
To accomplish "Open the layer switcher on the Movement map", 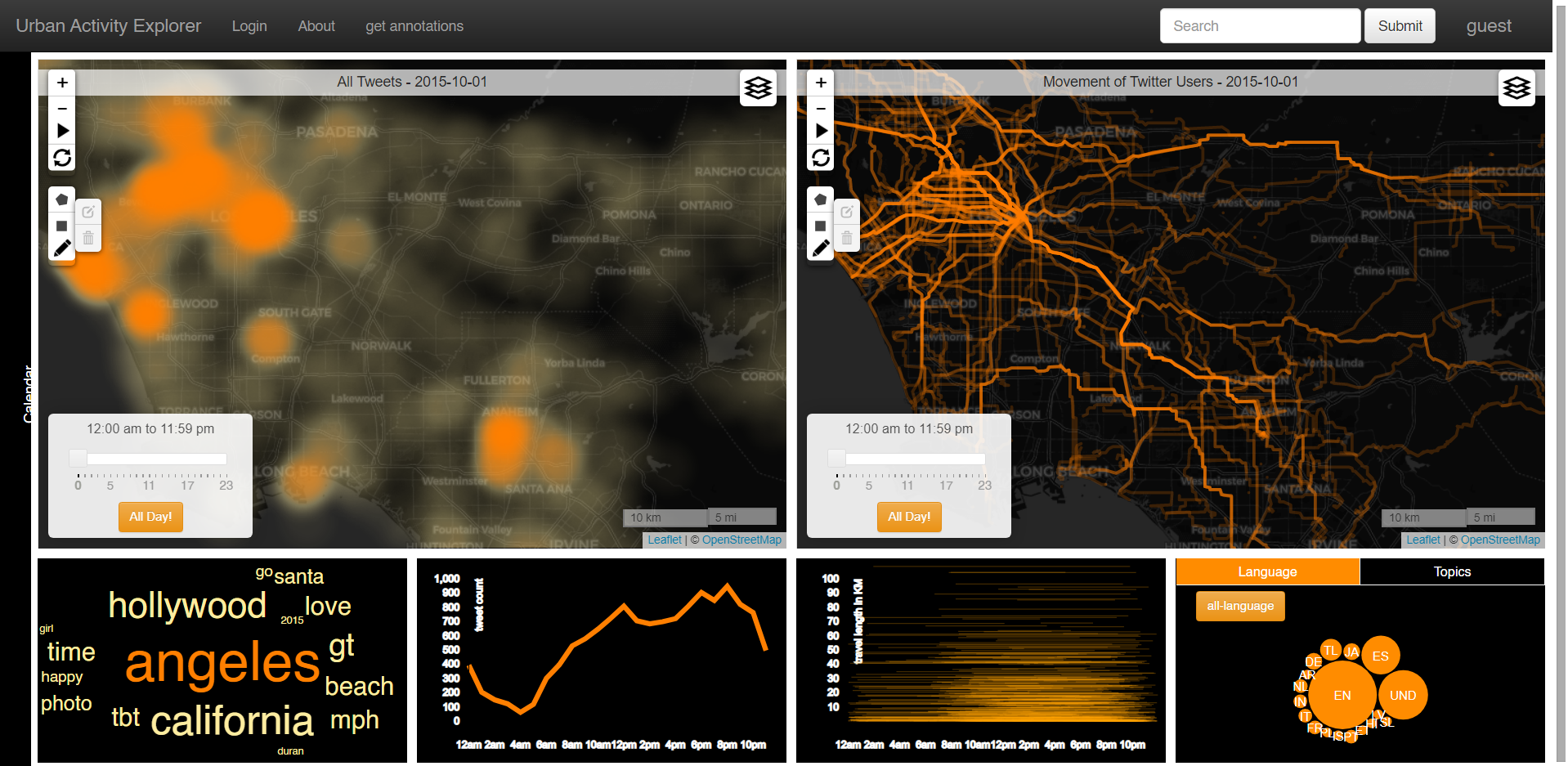I will pyautogui.click(x=1516, y=87).
